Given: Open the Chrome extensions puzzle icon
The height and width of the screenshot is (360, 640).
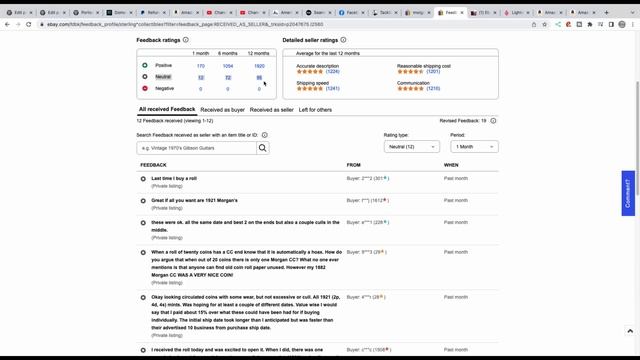Looking at the screenshot, I should click(x=590, y=24).
